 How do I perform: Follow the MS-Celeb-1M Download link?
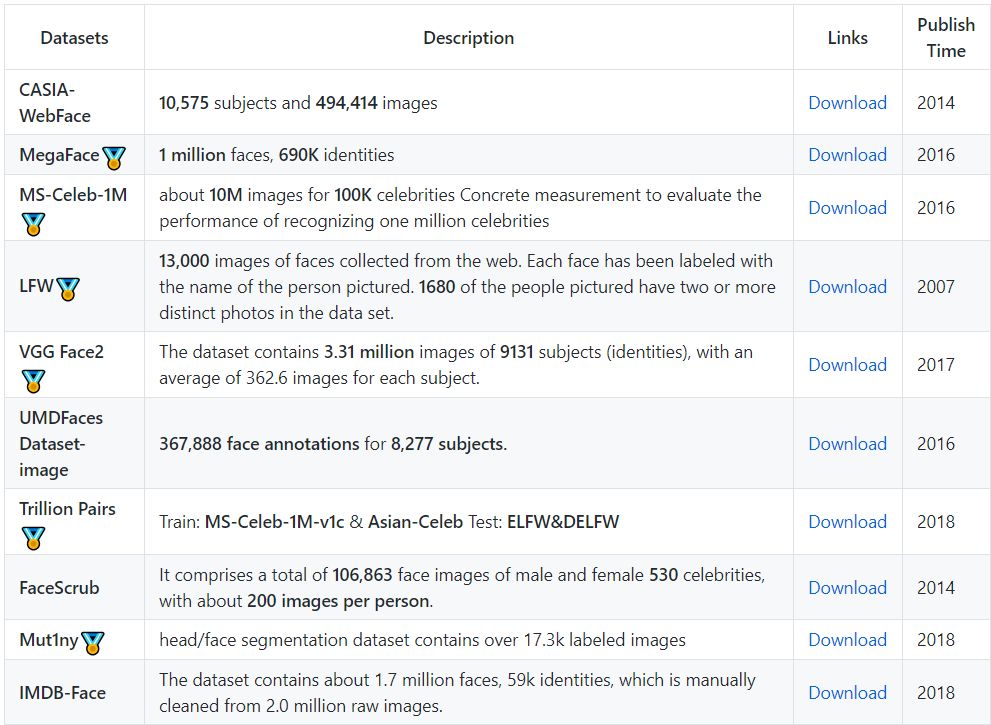coord(848,207)
